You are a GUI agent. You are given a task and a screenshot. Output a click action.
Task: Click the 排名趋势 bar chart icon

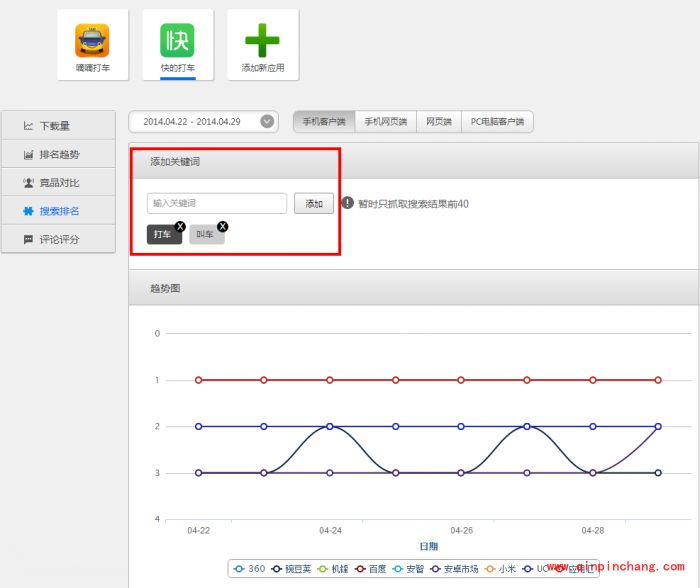28,154
